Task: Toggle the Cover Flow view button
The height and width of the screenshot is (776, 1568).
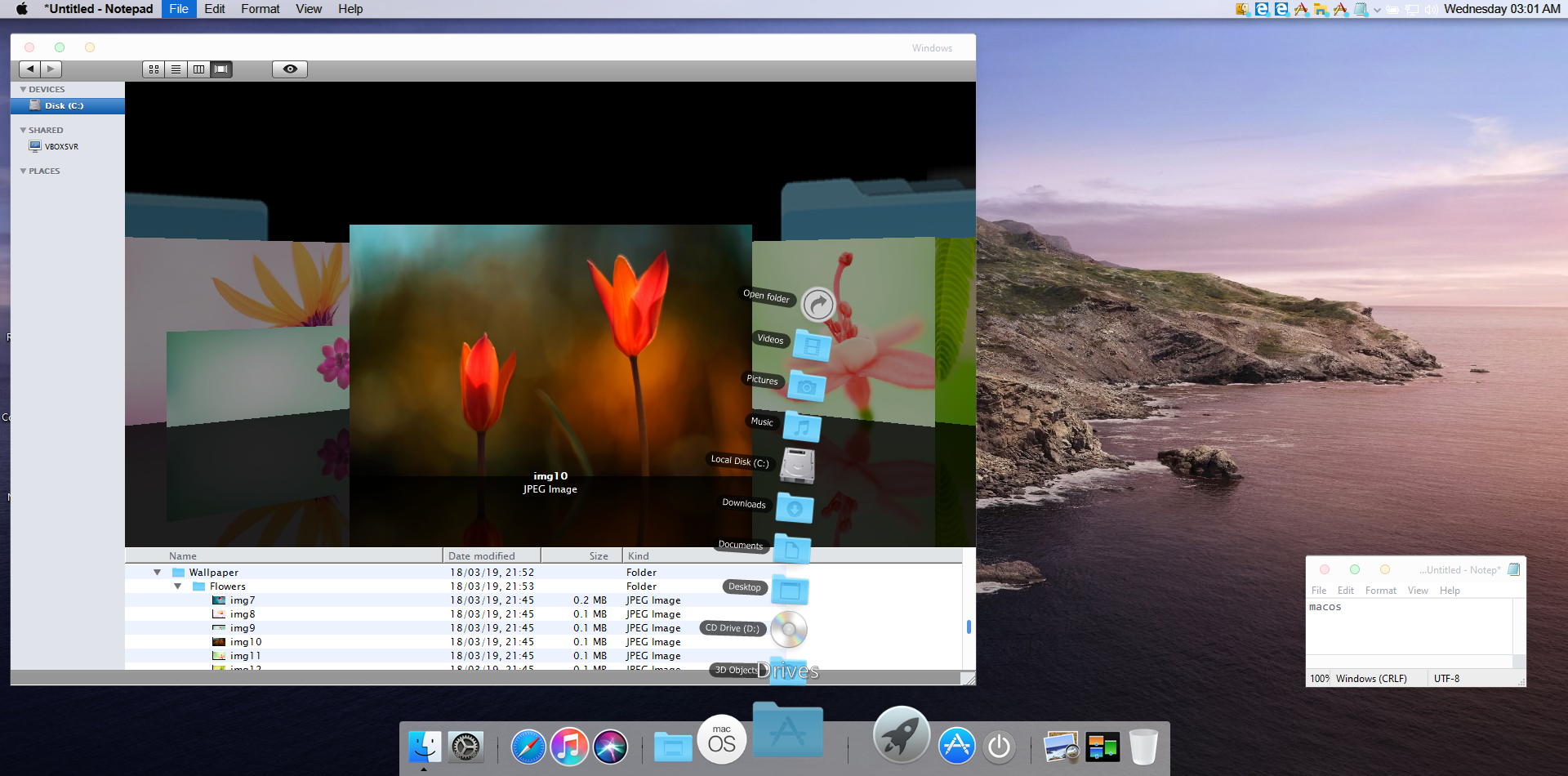Action: click(221, 69)
